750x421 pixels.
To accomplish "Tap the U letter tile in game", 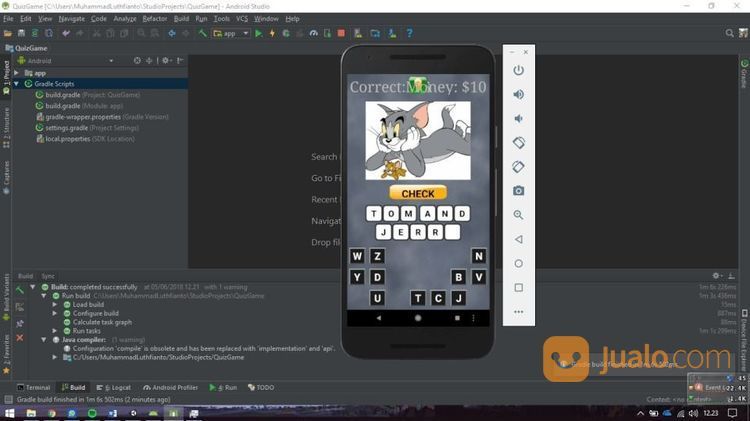I will point(377,298).
